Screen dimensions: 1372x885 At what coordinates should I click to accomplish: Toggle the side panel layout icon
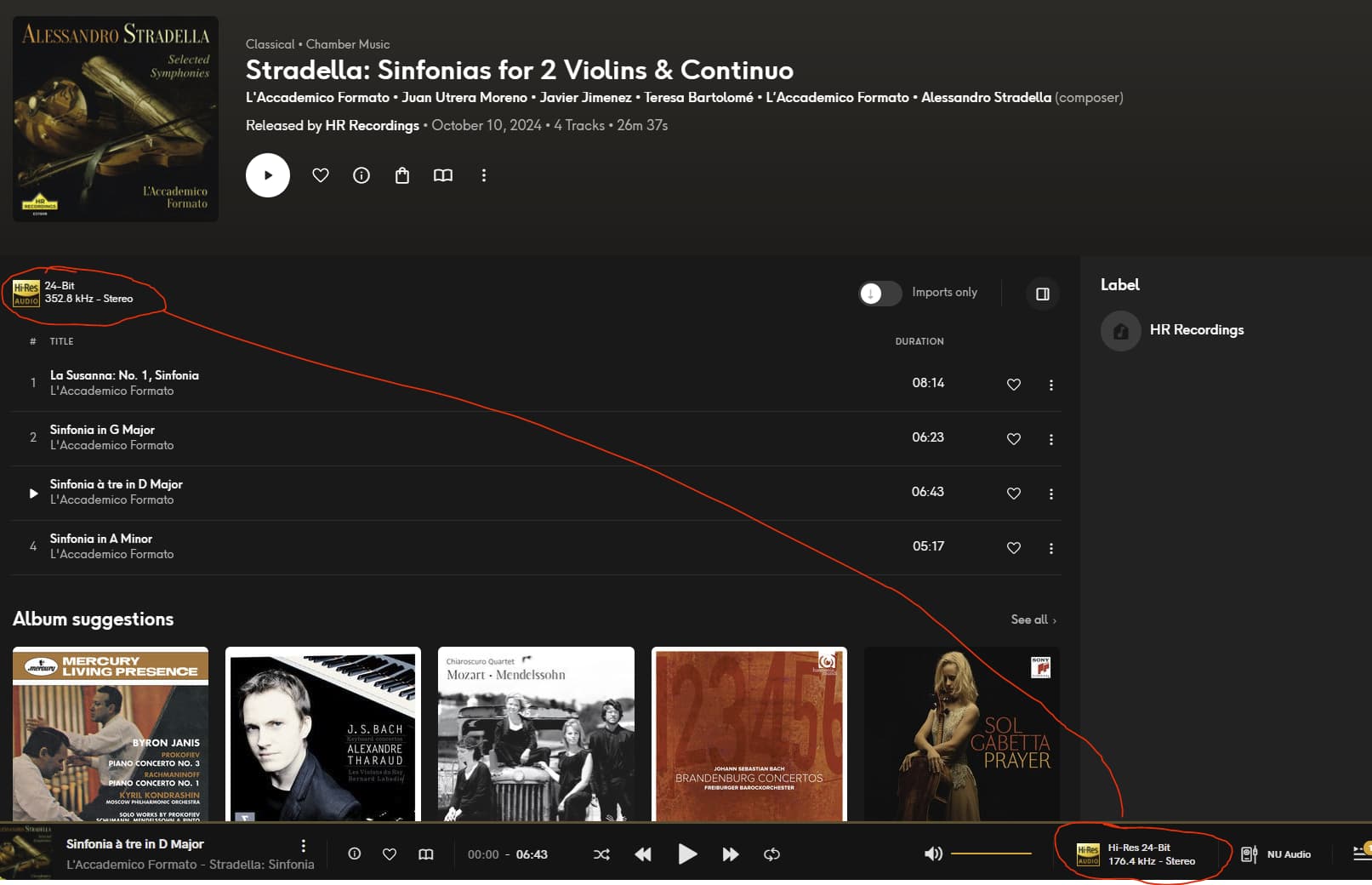click(1043, 294)
